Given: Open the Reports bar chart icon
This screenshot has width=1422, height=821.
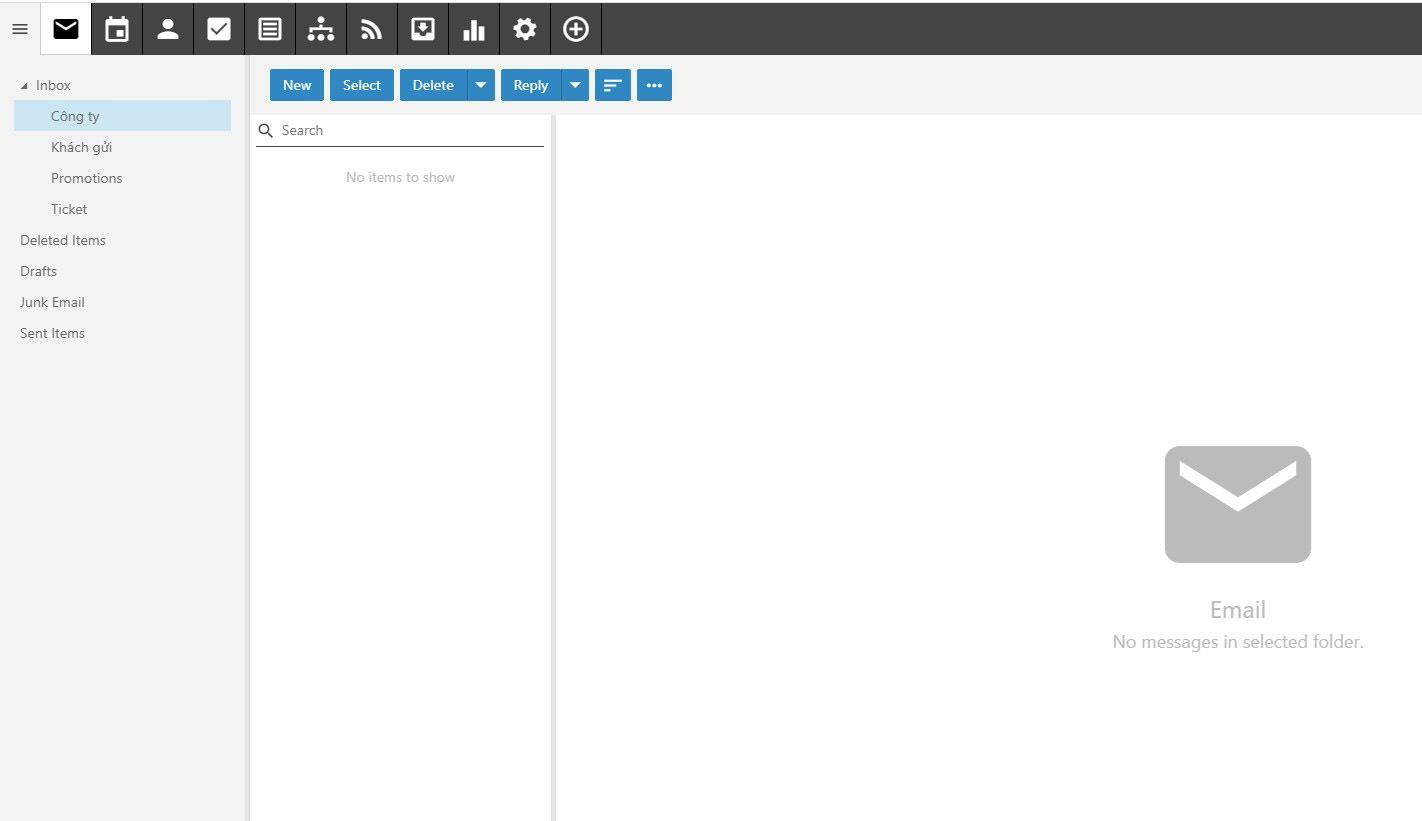Looking at the screenshot, I should click(474, 29).
